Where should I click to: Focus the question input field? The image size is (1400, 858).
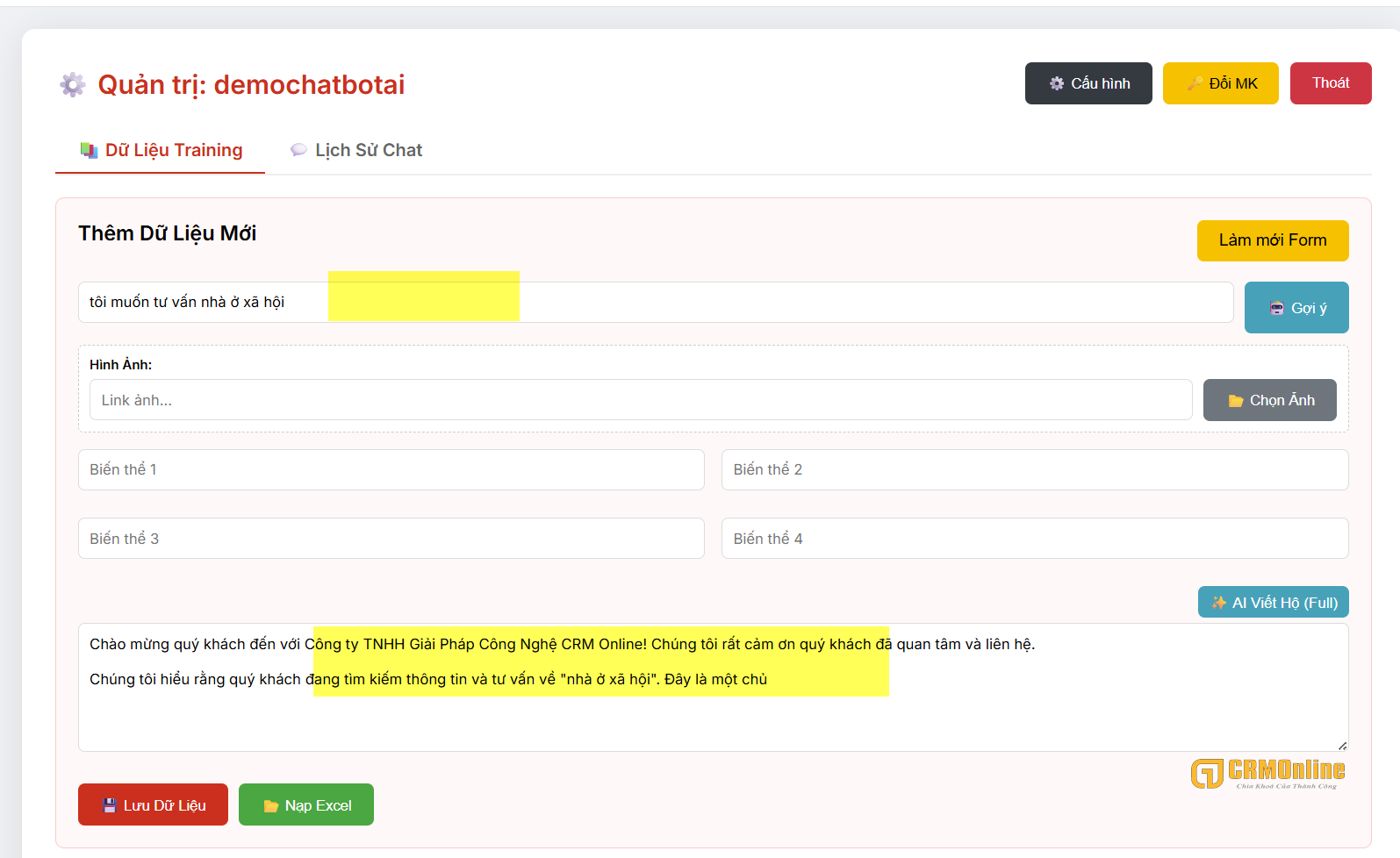pos(790,303)
